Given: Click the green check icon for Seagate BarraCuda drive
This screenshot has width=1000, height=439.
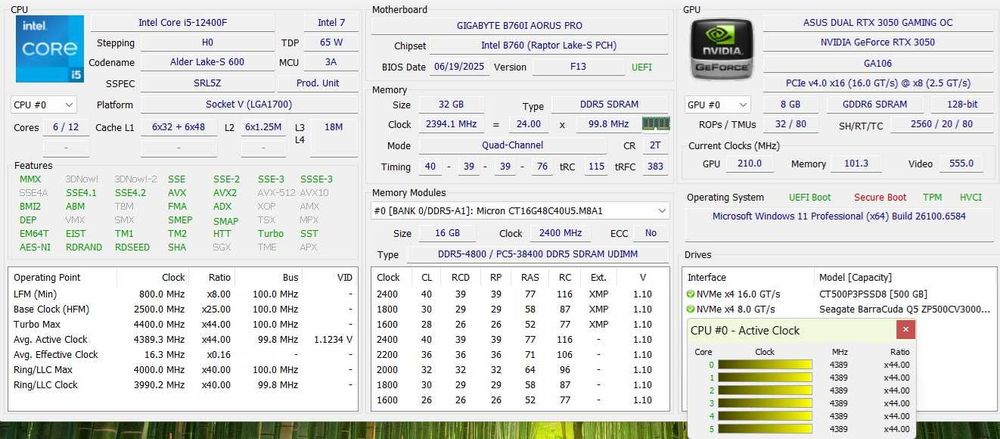Looking at the screenshot, I should [690, 309].
